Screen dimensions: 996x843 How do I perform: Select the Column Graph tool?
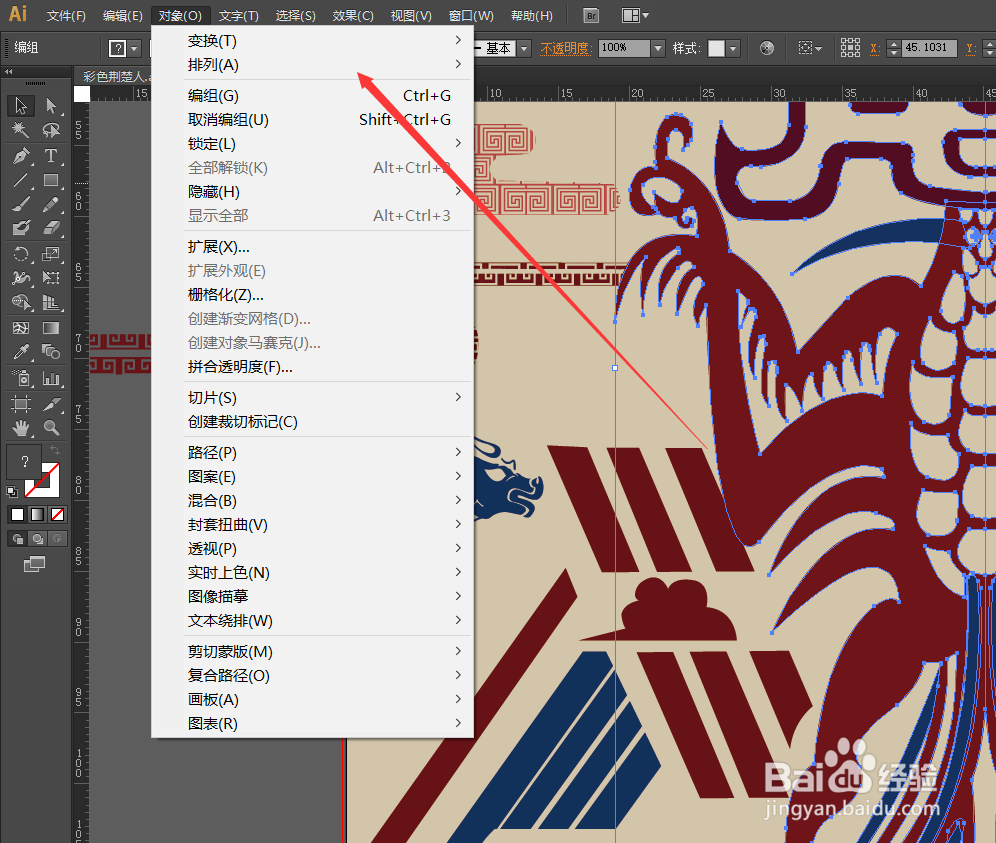[51, 379]
